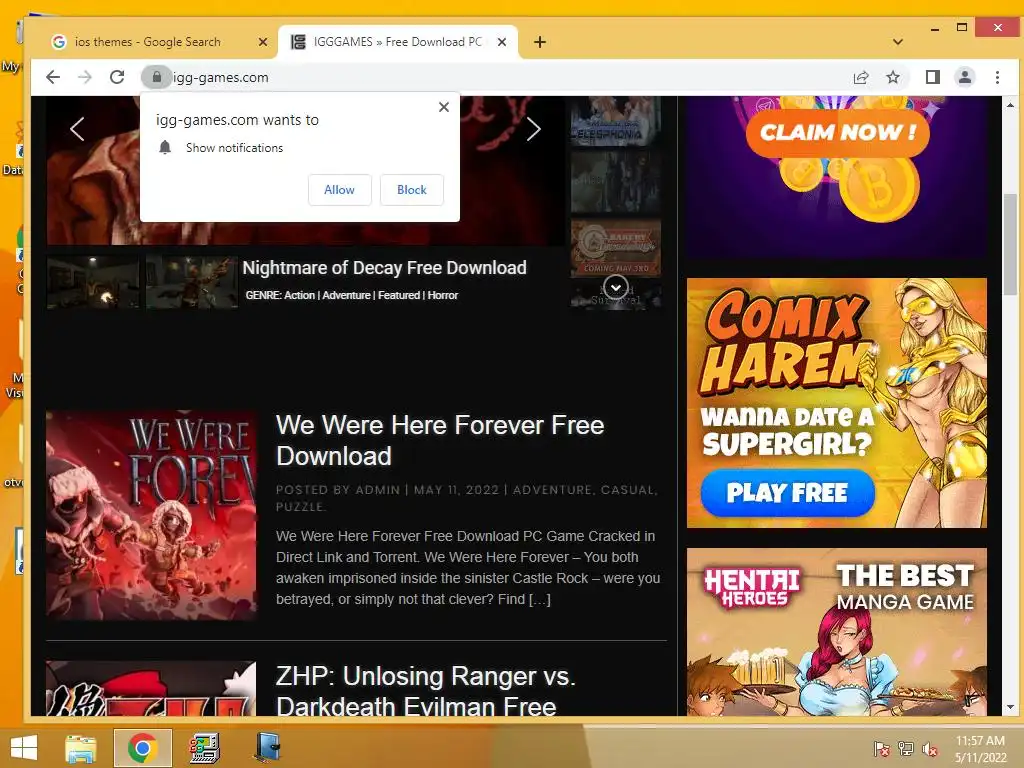Image resolution: width=1024 pixels, height=768 pixels.
Task: Switch to the ios themes Google Search tab
Action: coord(148,42)
